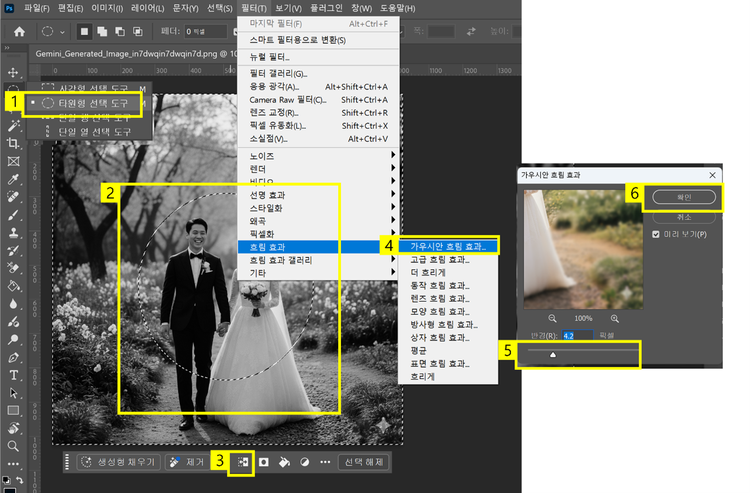This screenshot has height=493, width=750.
Task: Open the 이미지(I) menu
Action: pyautogui.click(x=107, y=8)
